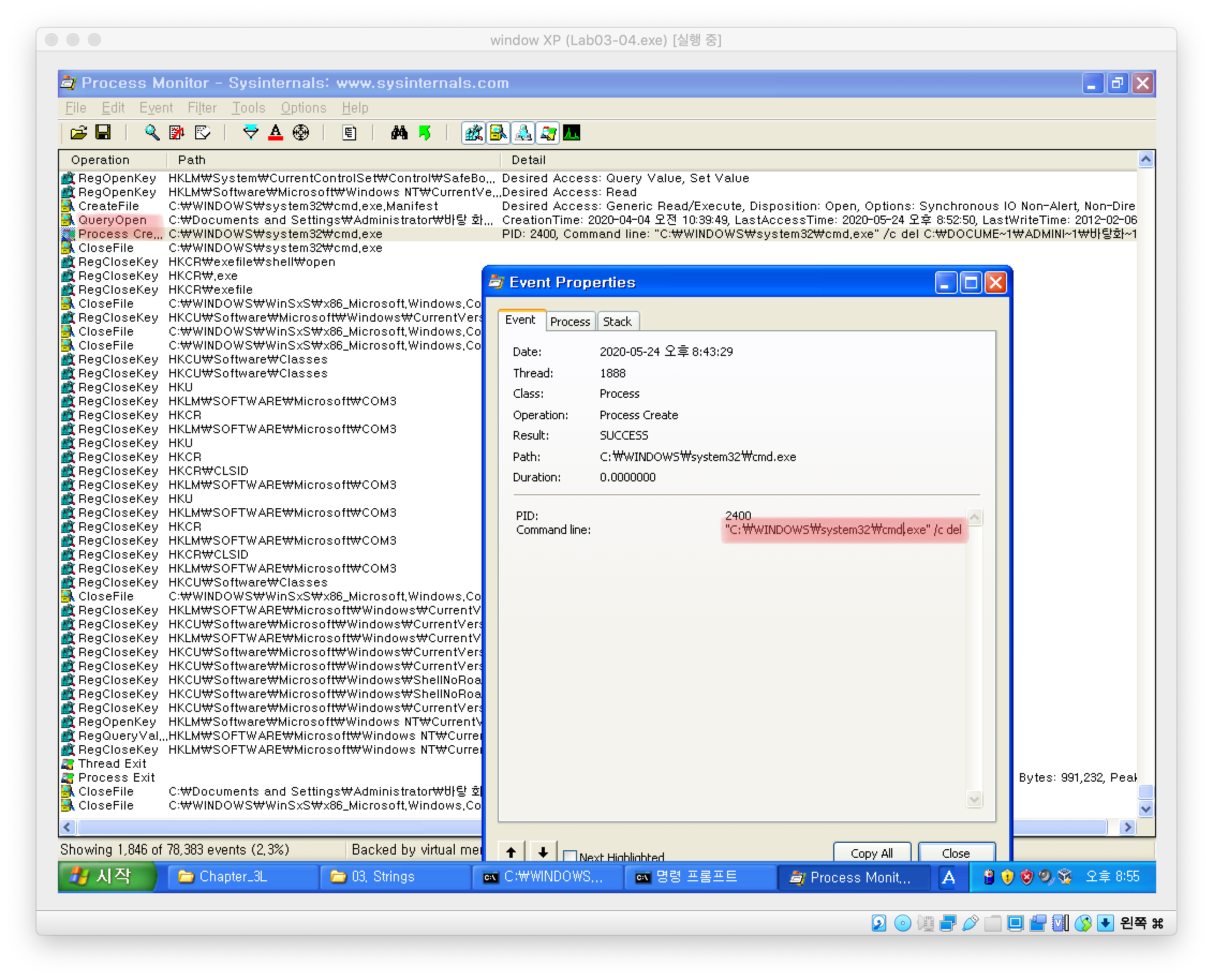1213x980 pixels.
Task: Clear the display with the eraser icon
Action: point(202,132)
